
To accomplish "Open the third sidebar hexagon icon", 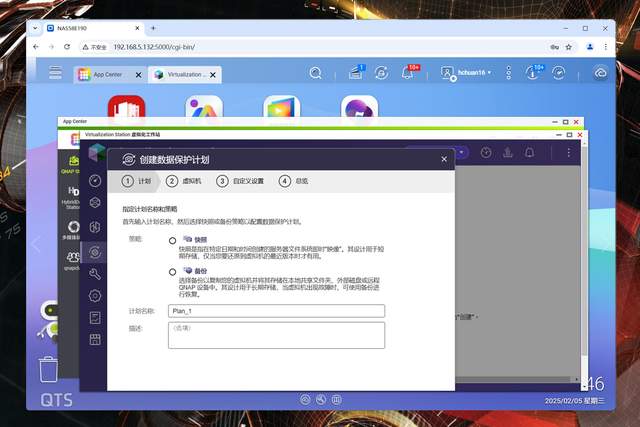I will [95, 227].
